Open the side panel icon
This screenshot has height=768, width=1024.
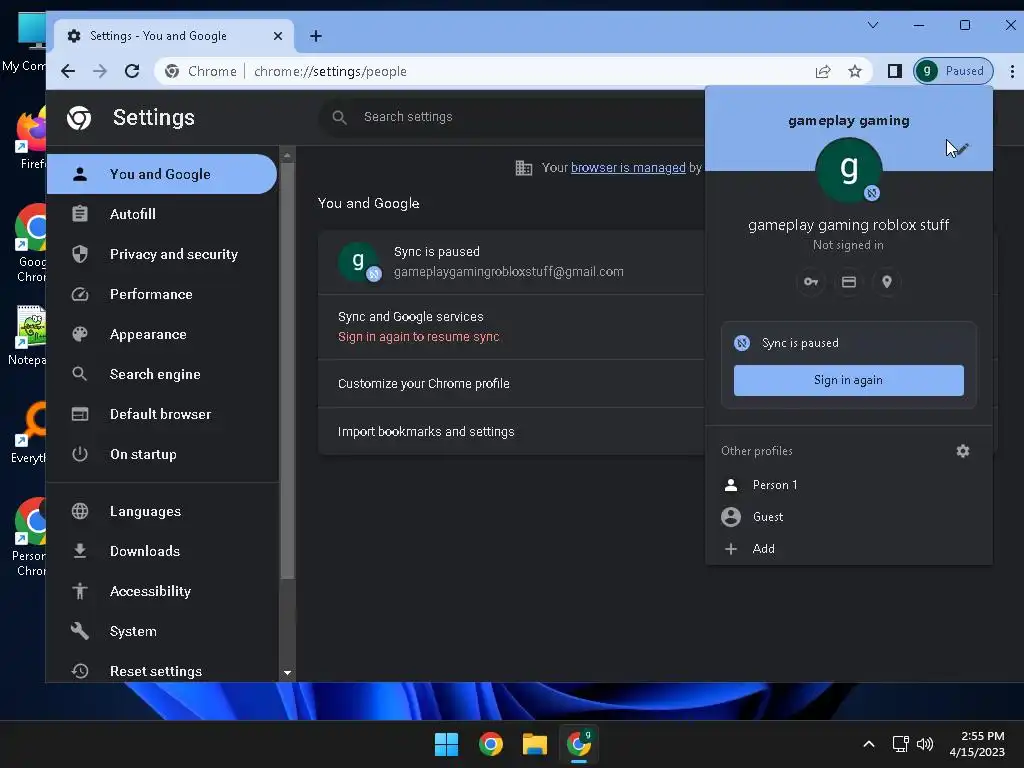coord(895,71)
